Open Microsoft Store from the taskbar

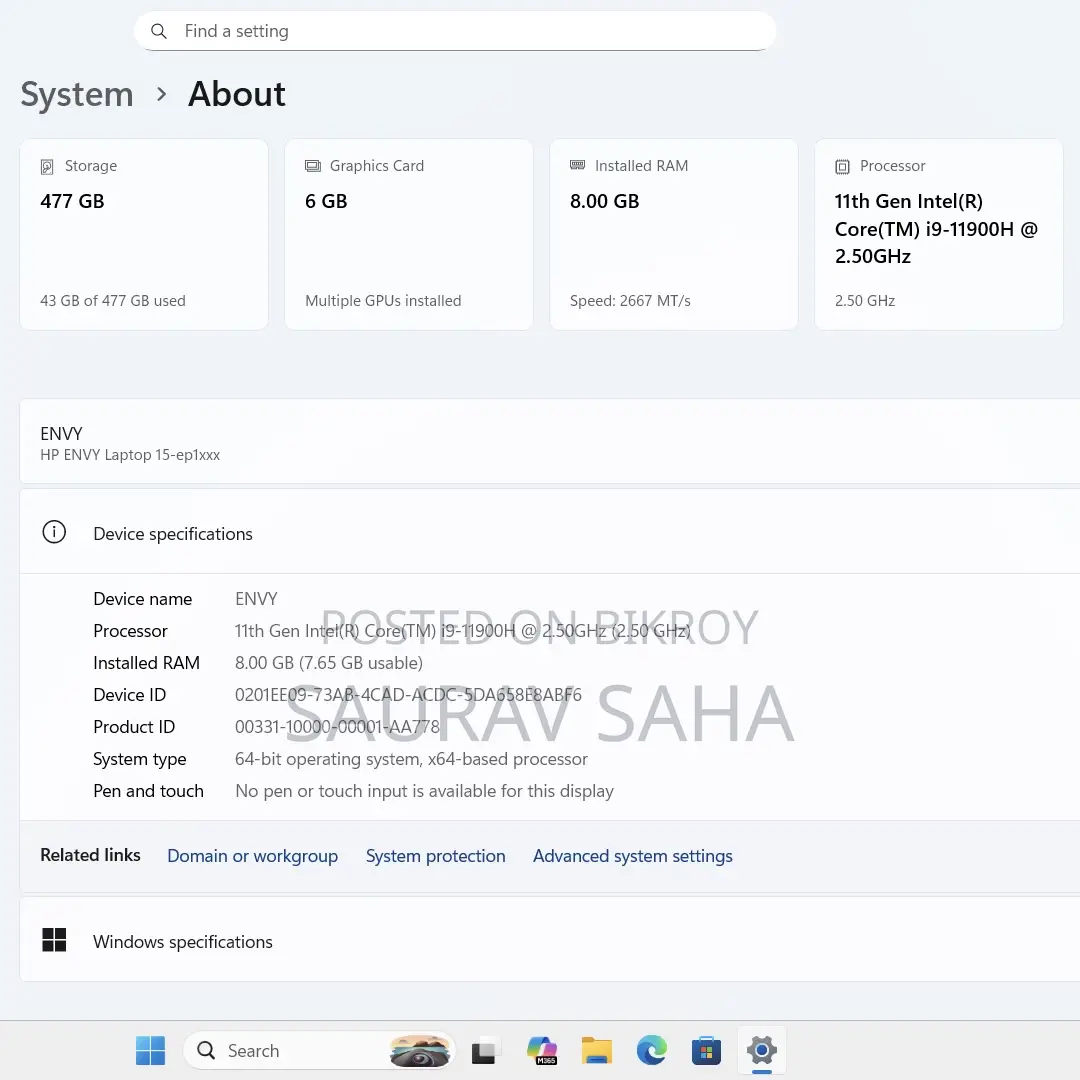(x=707, y=1050)
